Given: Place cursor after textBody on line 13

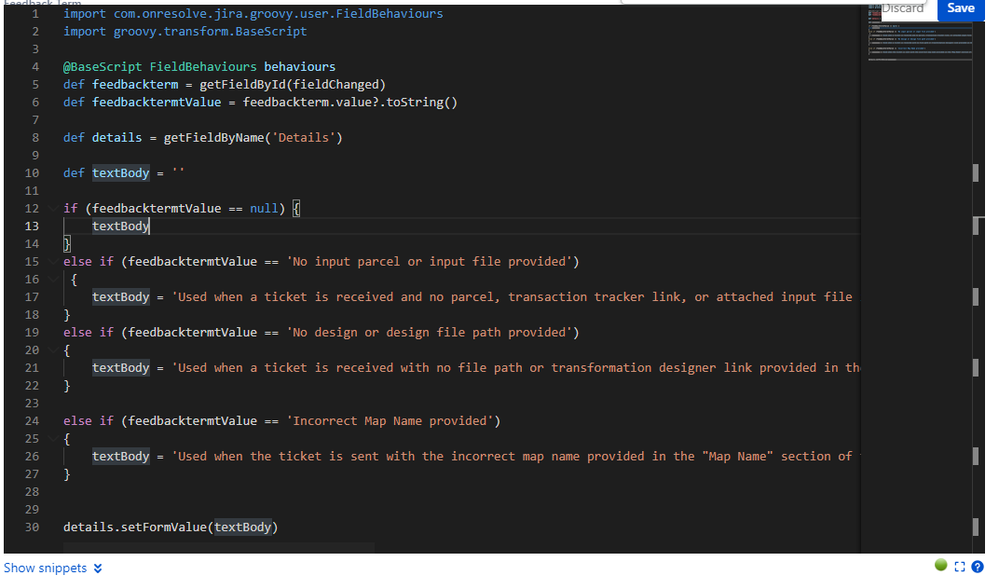Looking at the screenshot, I should click(x=149, y=225).
